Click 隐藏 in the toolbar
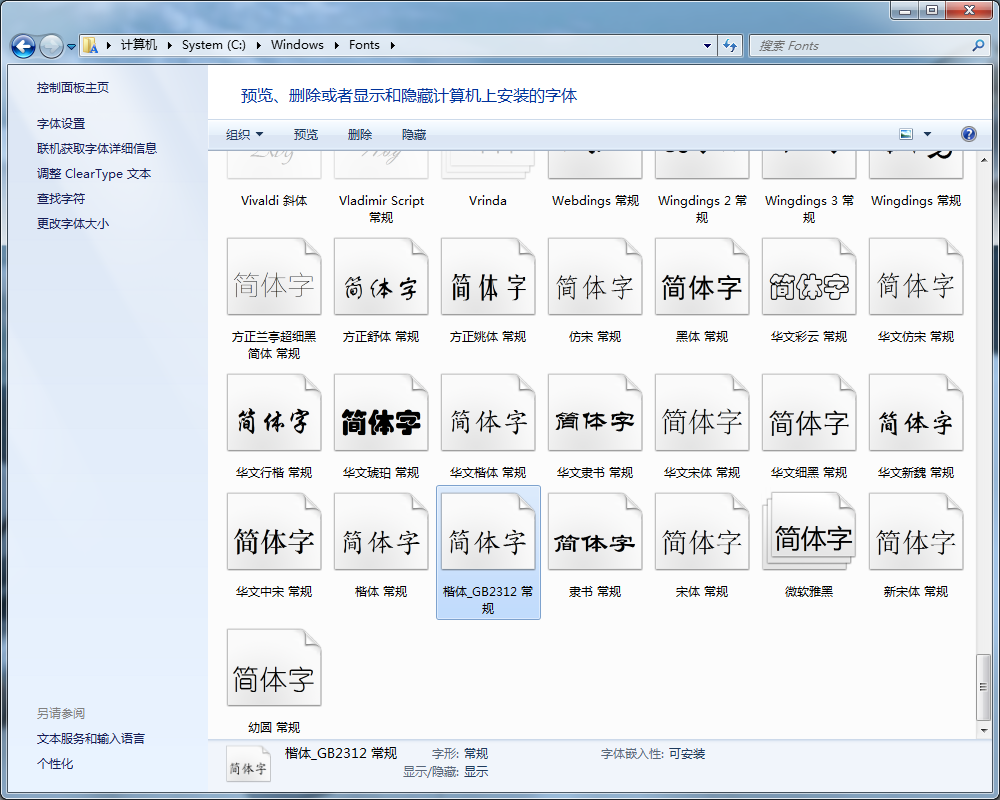Screen dimensions: 1000x800 [x=414, y=135]
